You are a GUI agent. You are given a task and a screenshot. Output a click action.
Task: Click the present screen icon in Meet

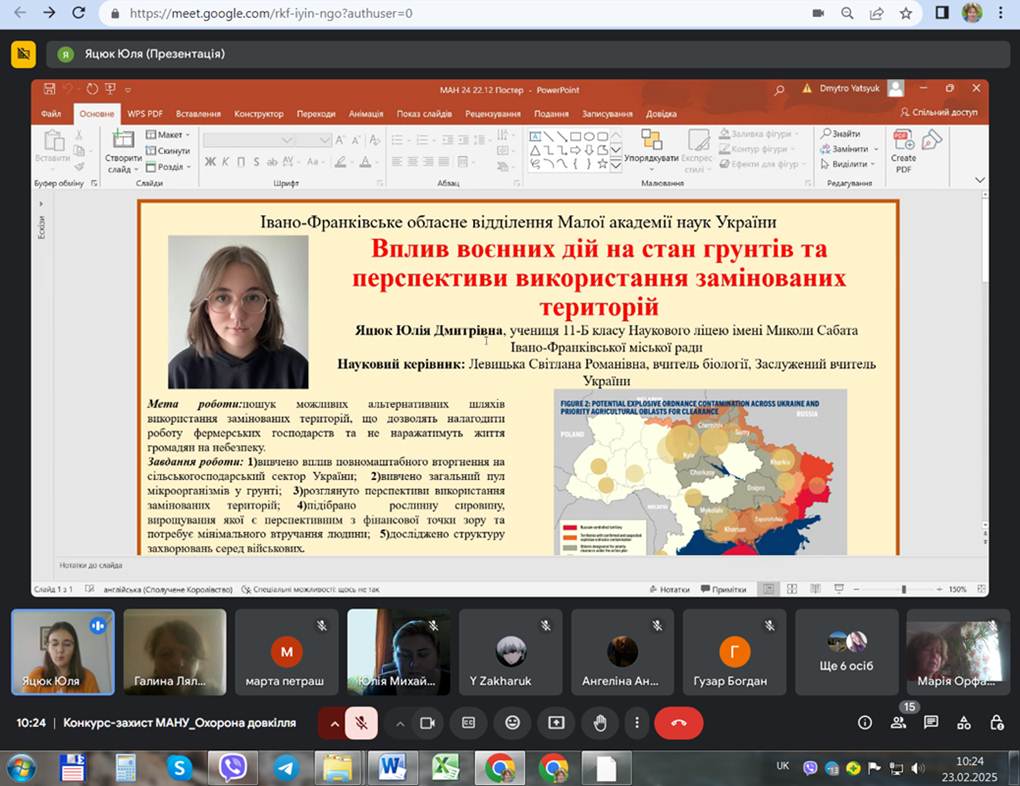[557, 722]
